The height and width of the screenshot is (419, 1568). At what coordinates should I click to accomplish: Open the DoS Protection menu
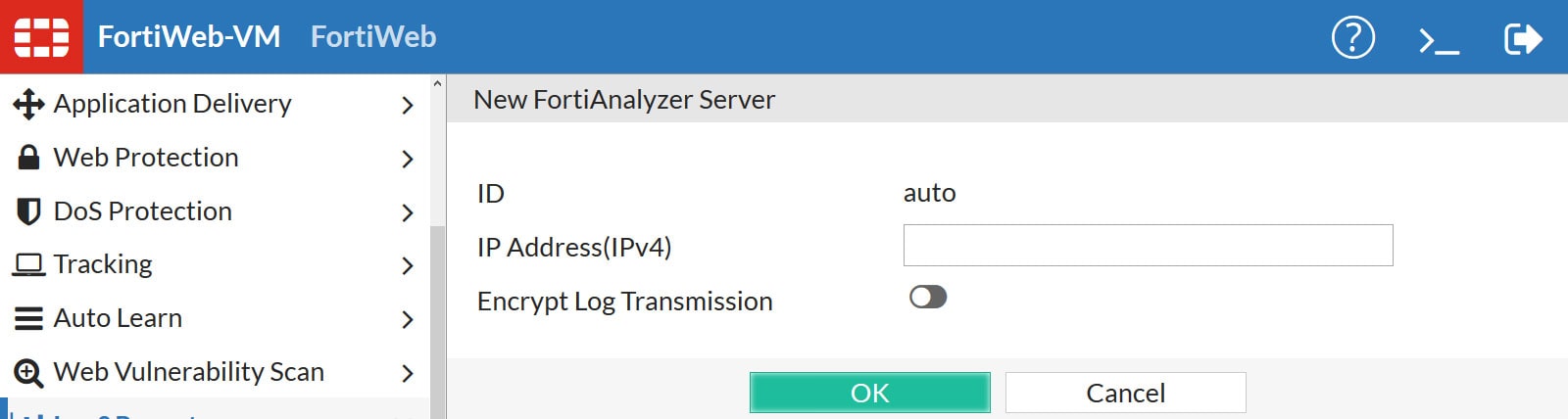tap(143, 211)
